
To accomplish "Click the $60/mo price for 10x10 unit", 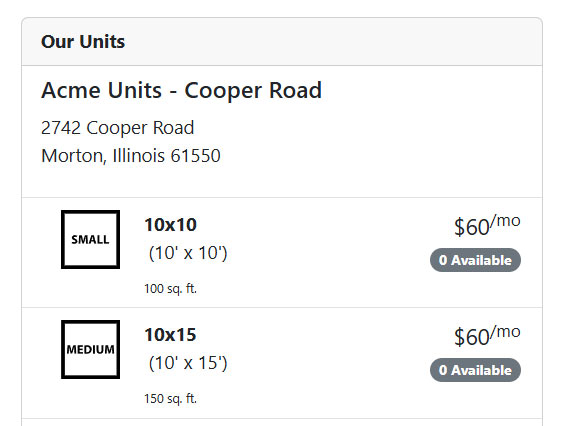I will tap(487, 226).
